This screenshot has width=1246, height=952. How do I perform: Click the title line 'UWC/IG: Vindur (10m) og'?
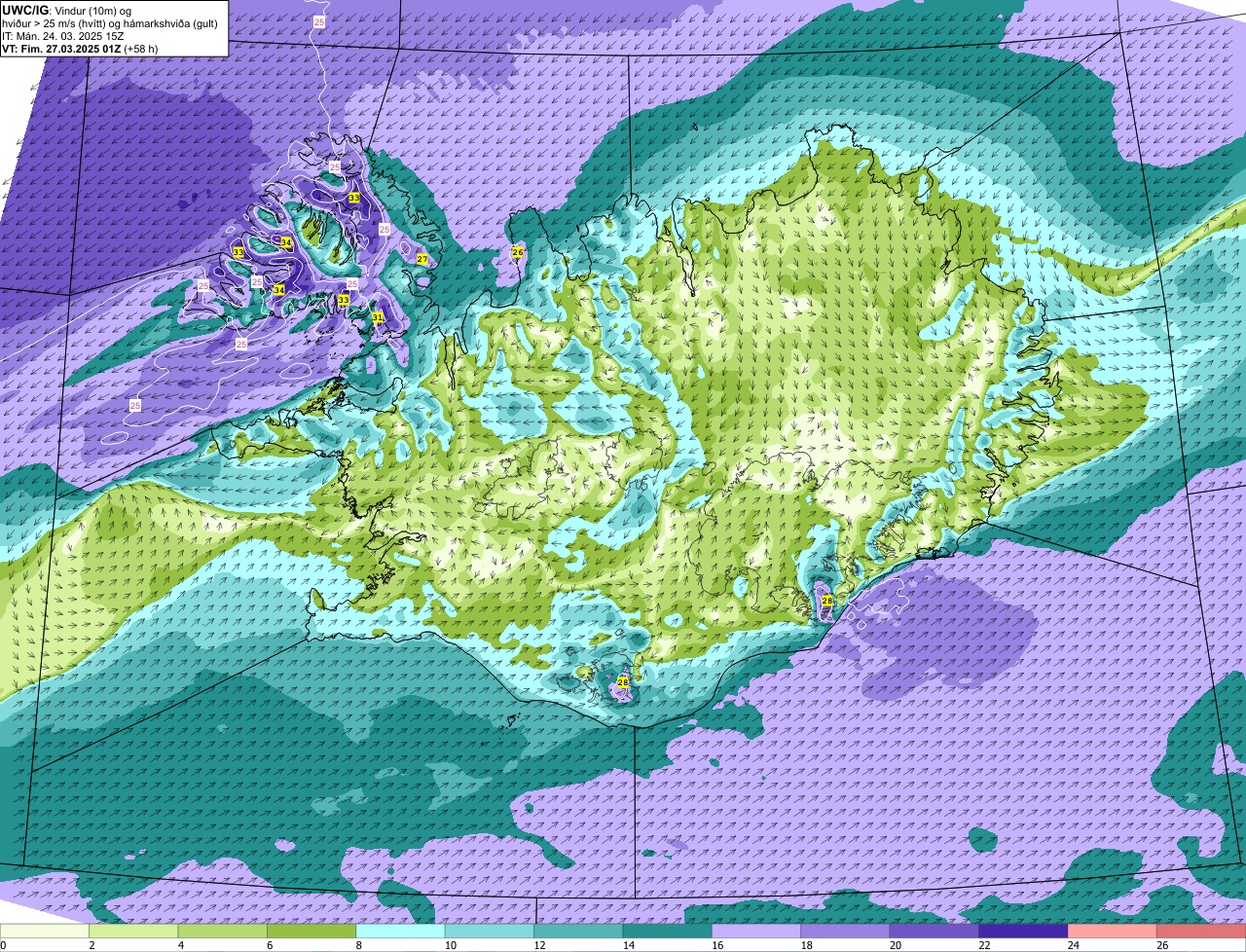(x=67, y=11)
